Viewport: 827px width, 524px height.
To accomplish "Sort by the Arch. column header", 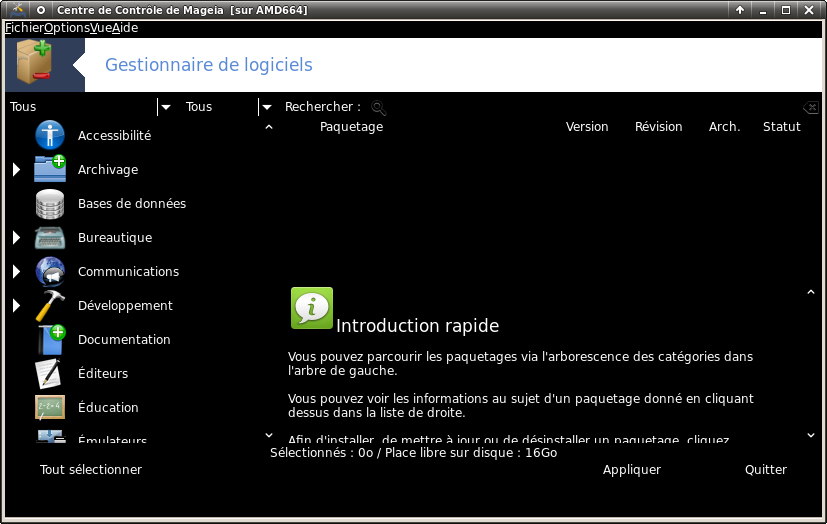I will tap(724, 127).
